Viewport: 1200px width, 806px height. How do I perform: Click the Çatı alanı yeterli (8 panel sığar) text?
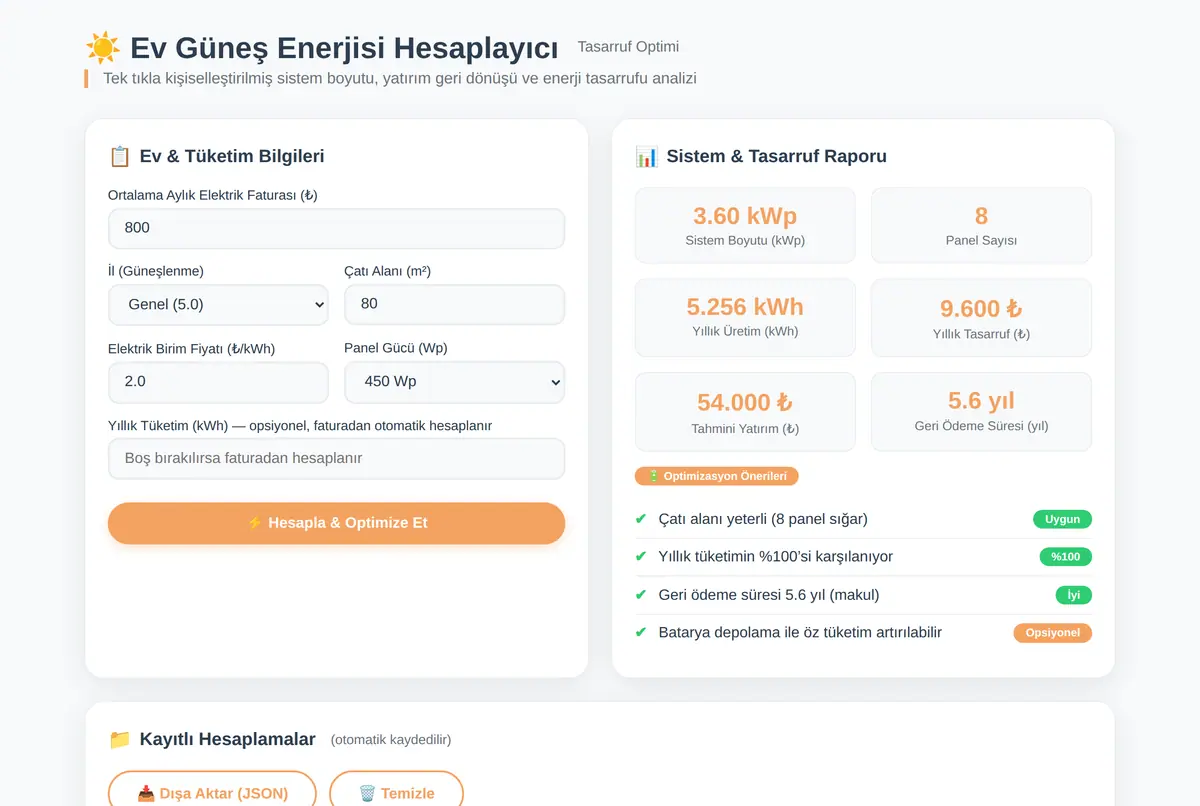763,519
